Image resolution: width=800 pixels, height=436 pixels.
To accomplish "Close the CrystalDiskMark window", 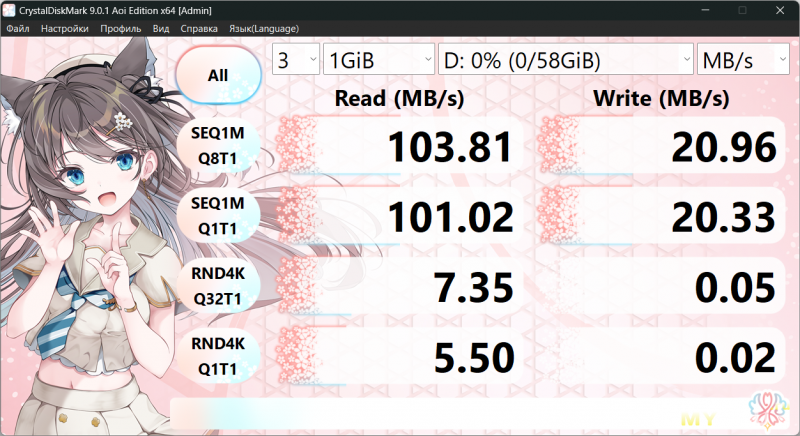I will [780, 10].
